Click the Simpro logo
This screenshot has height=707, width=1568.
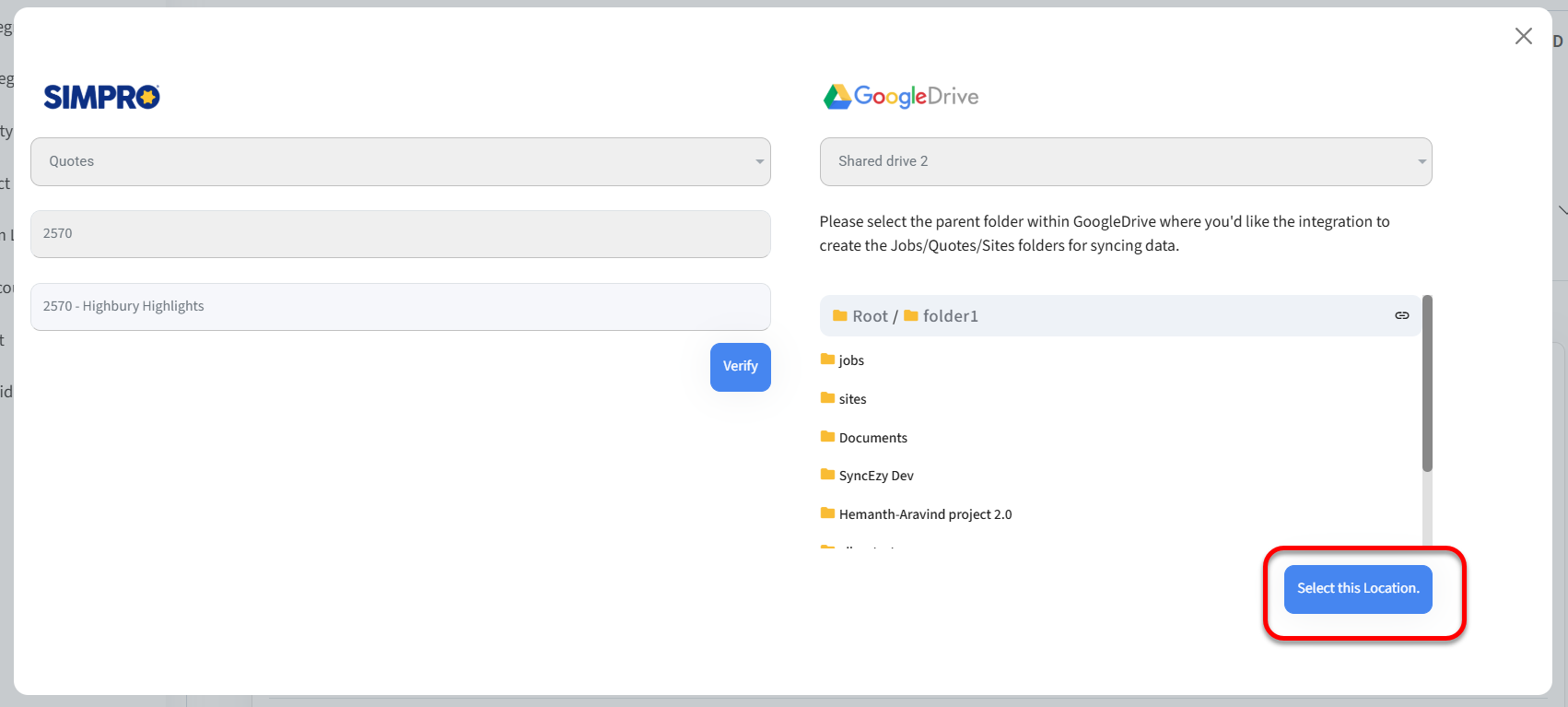tap(101, 97)
